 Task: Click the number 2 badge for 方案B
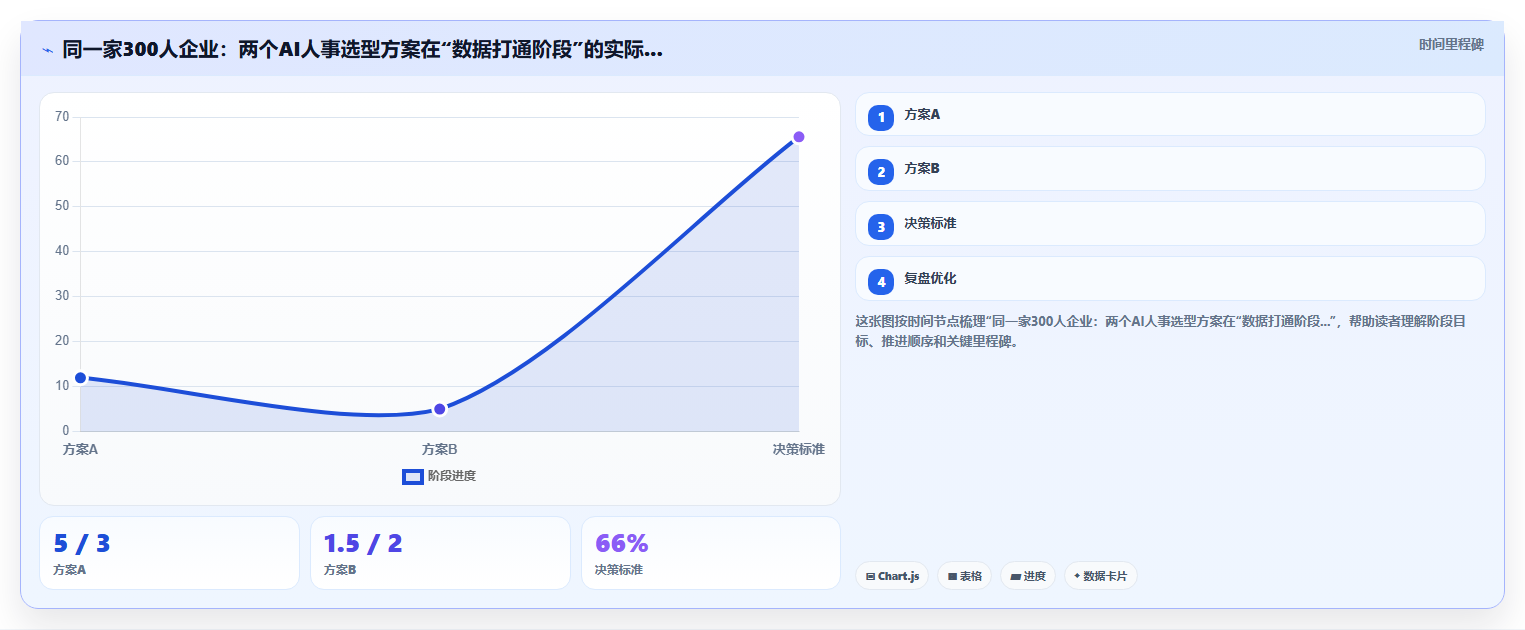pos(881,172)
